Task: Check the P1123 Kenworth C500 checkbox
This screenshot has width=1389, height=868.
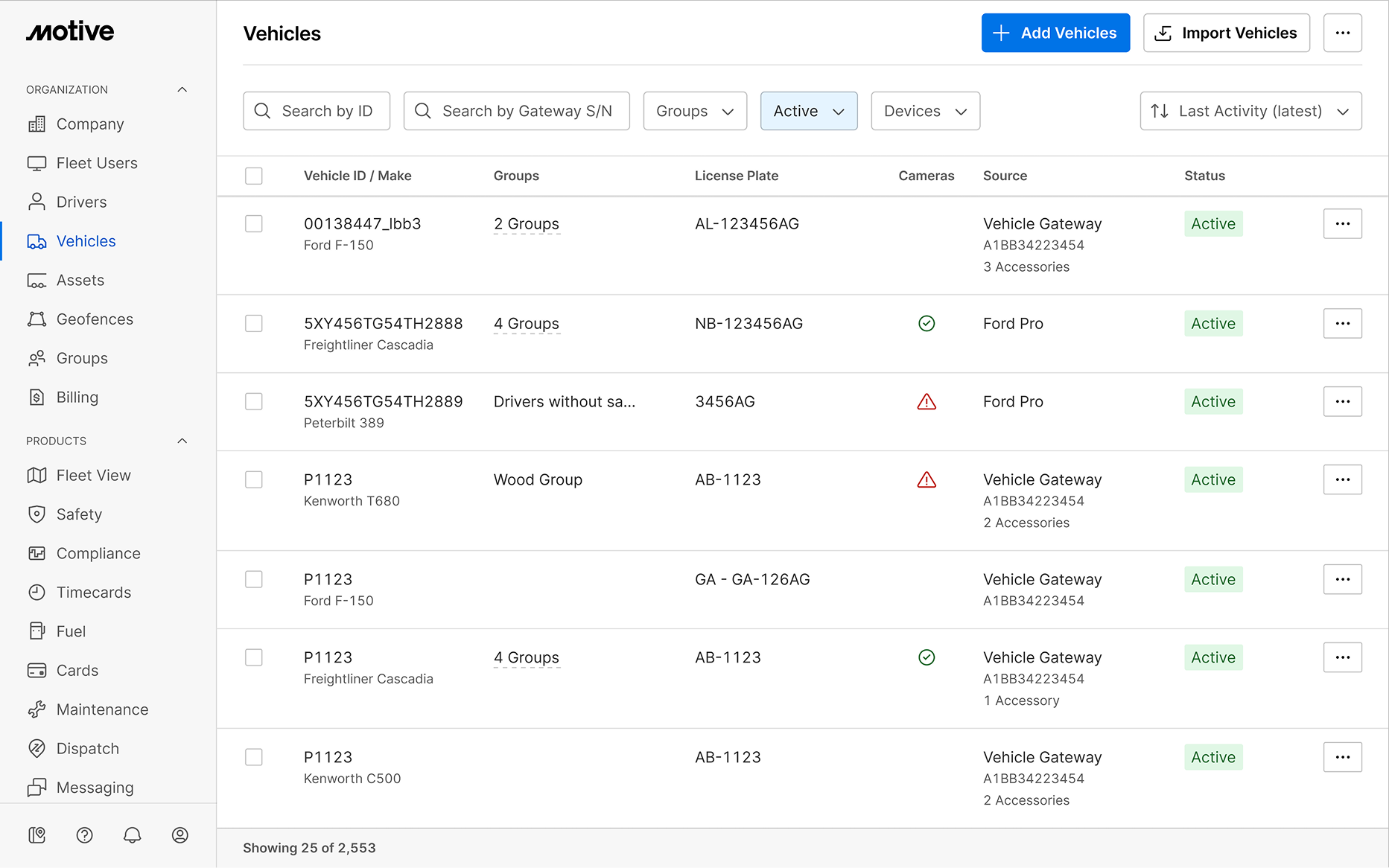Action: point(254,757)
